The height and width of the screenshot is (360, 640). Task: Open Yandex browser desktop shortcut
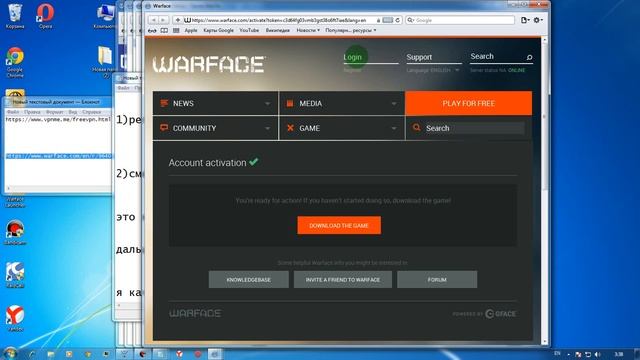pyautogui.click(x=15, y=318)
